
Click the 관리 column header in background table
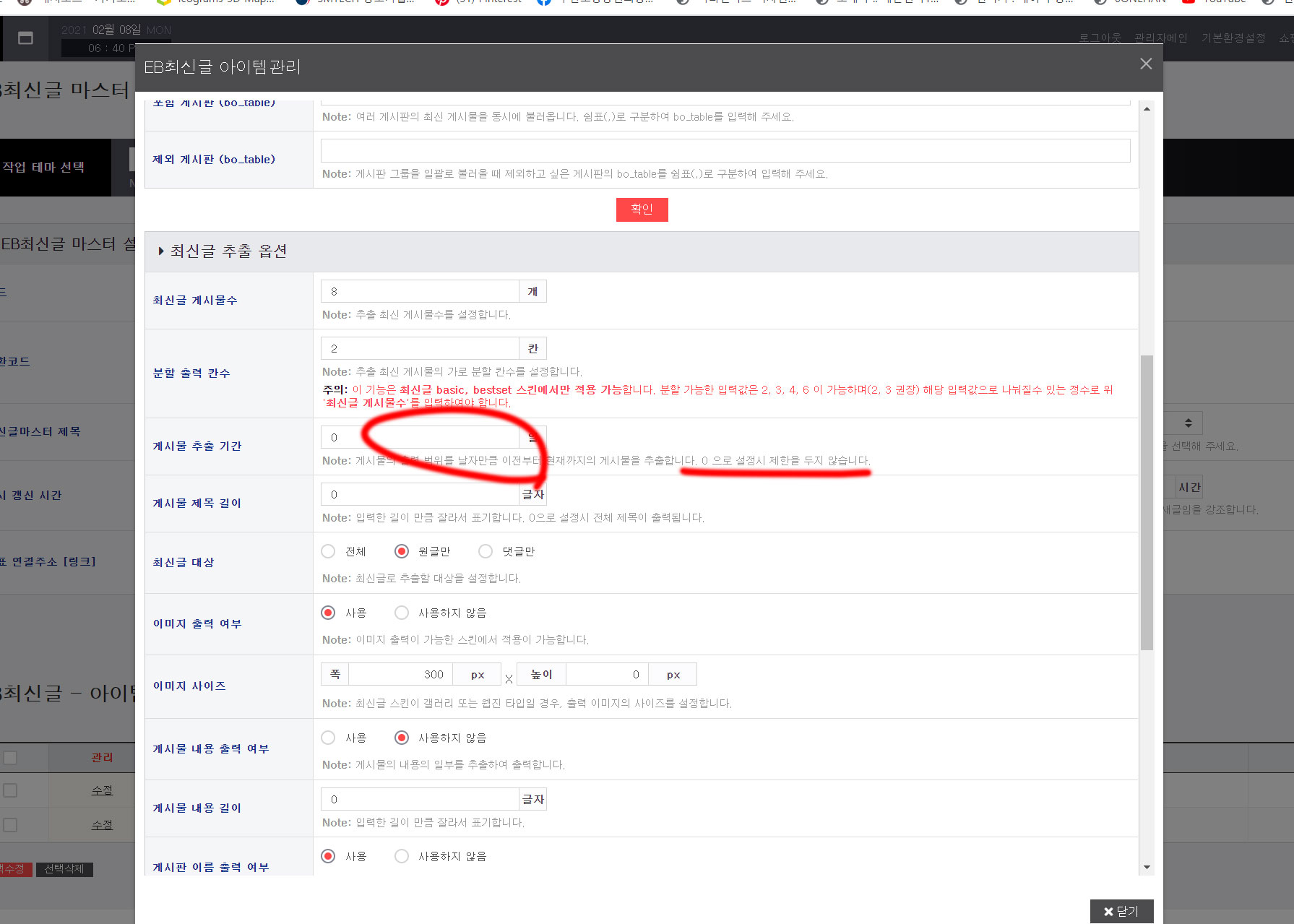[x=102, y=758]
